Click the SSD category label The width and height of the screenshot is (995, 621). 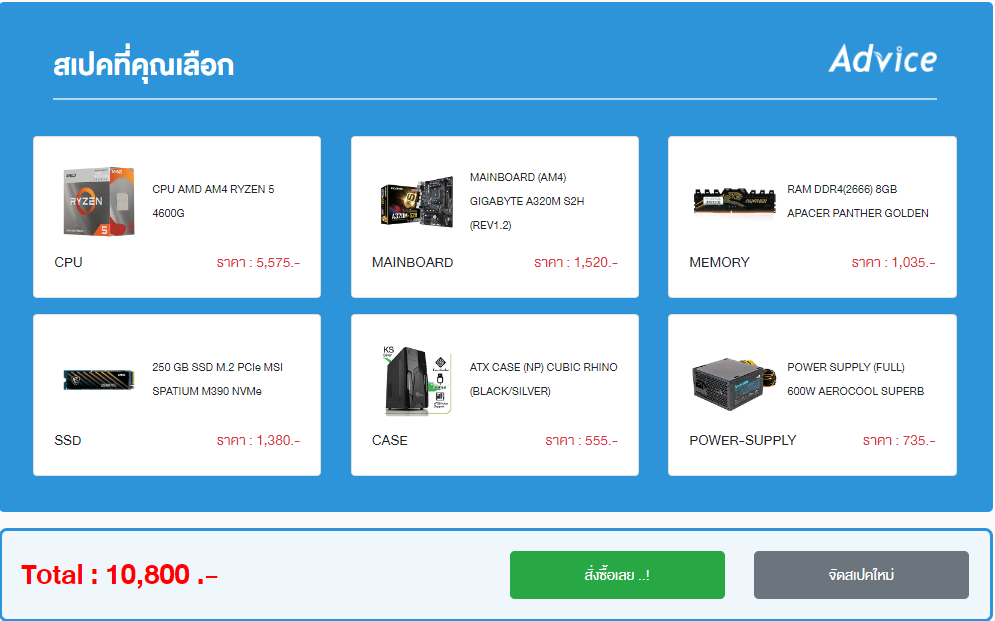tap(68, 440)
